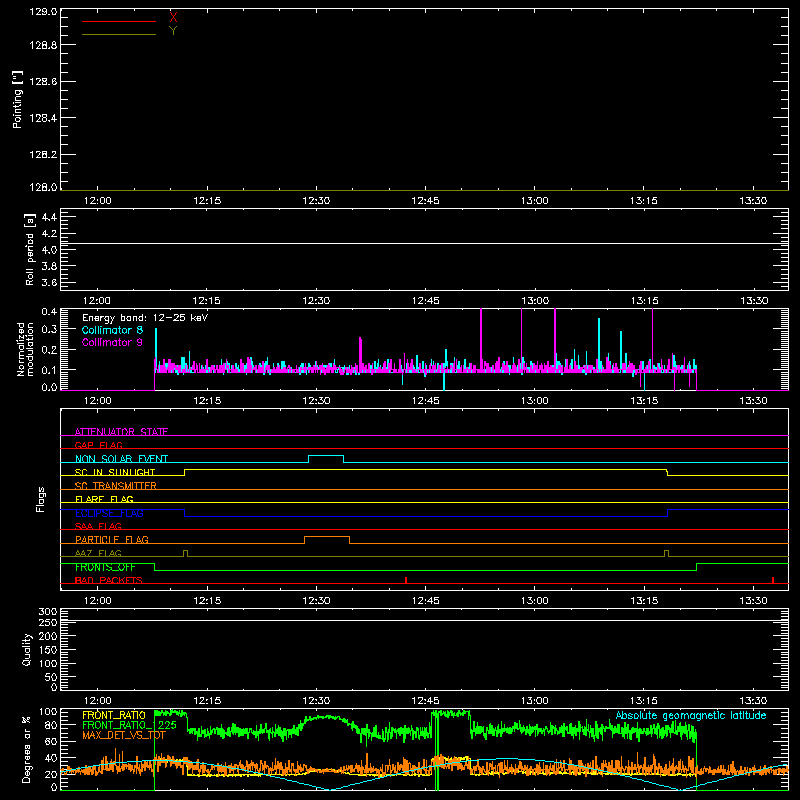
Task: Click the Quality axis title
Action: click(27, 649)
